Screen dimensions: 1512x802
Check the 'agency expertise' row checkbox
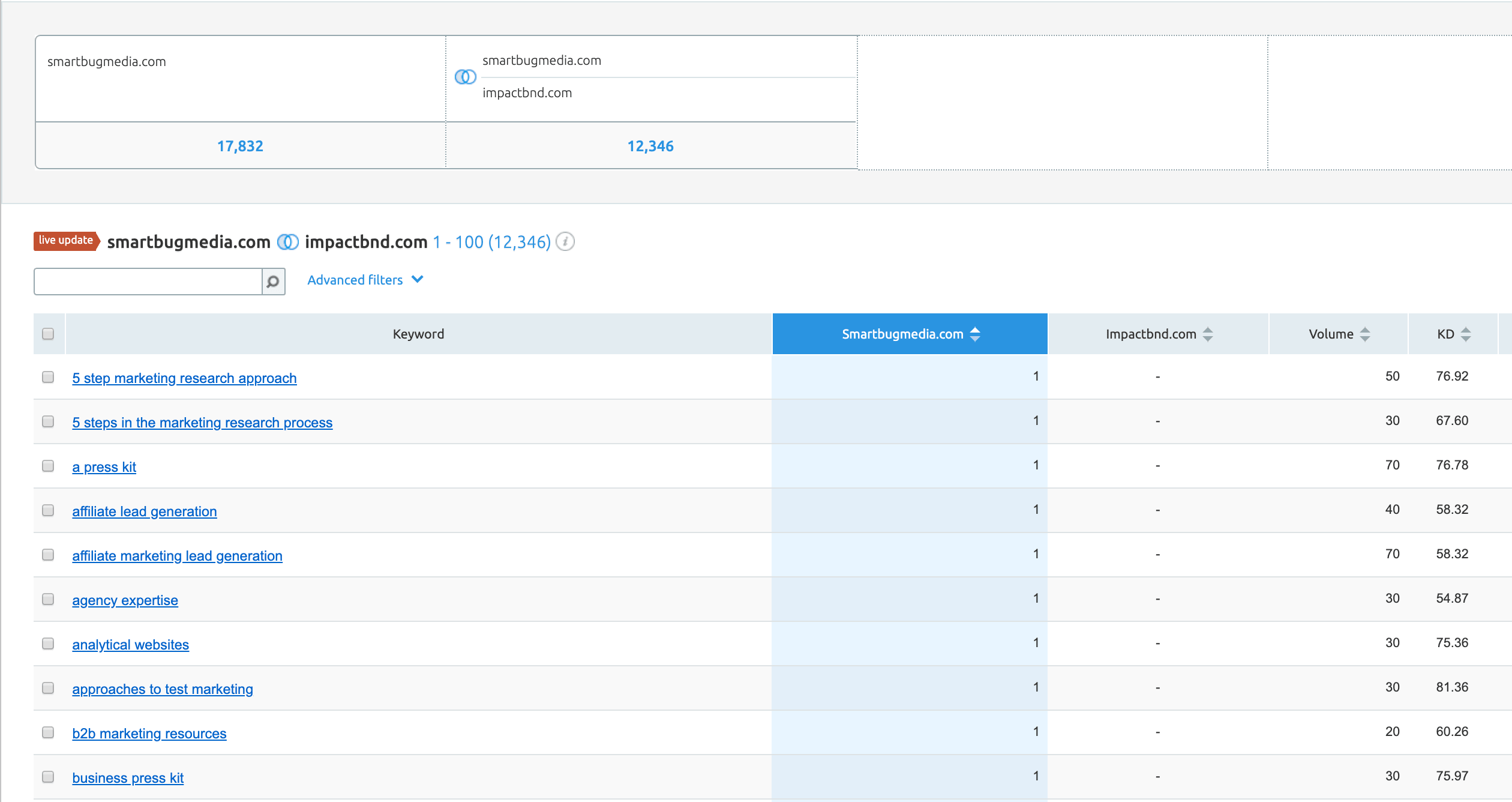coord(48,599)
